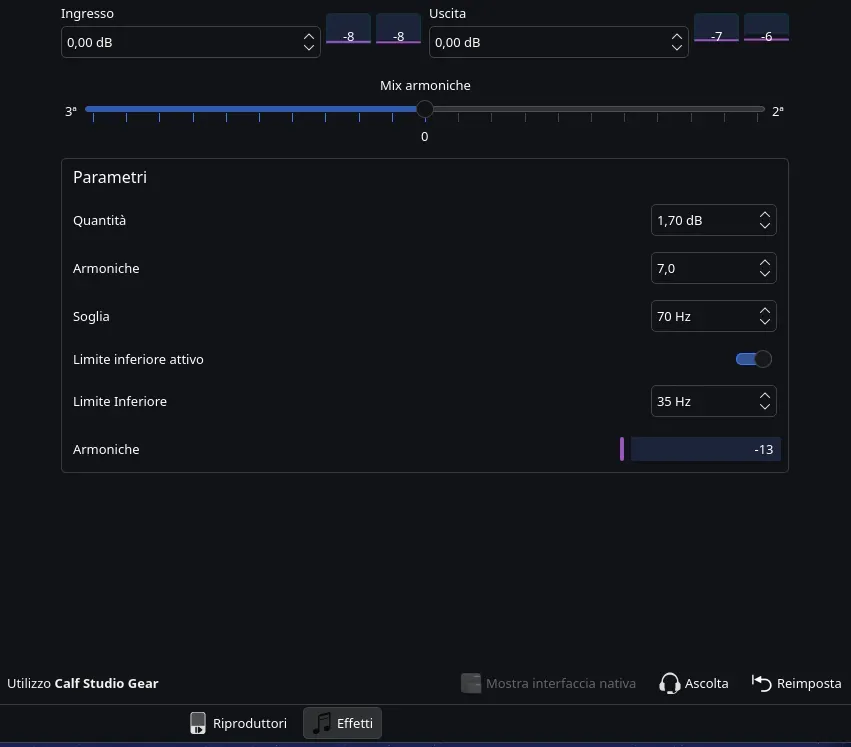This screenshot has height=747, width=851.
Task: Decrease Armoniche value with its down arrow
Action: pyautogui.click(x=764, y=274)
